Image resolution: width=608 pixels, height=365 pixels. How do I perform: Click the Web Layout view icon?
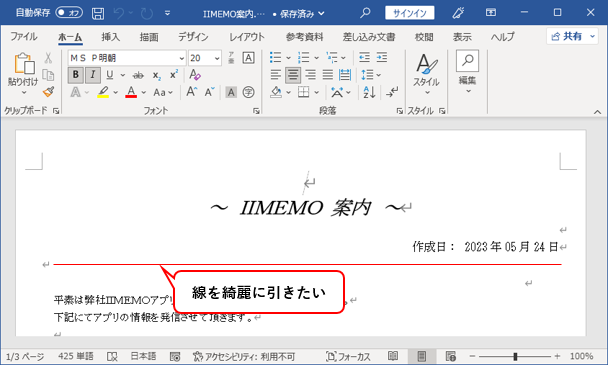pos(451,356)
